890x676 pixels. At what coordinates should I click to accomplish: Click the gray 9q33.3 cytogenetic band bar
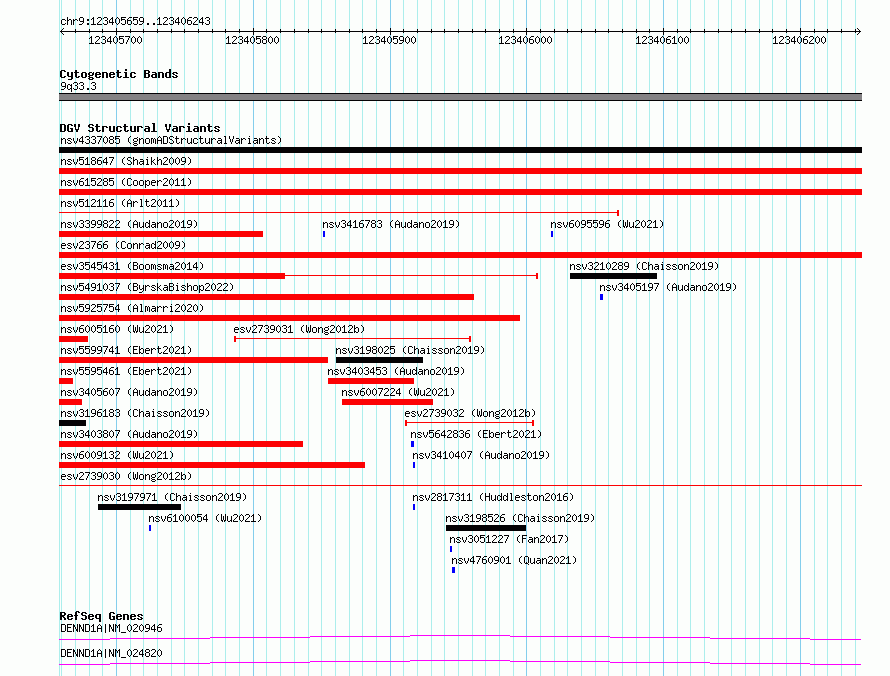(x=460, y=97)
